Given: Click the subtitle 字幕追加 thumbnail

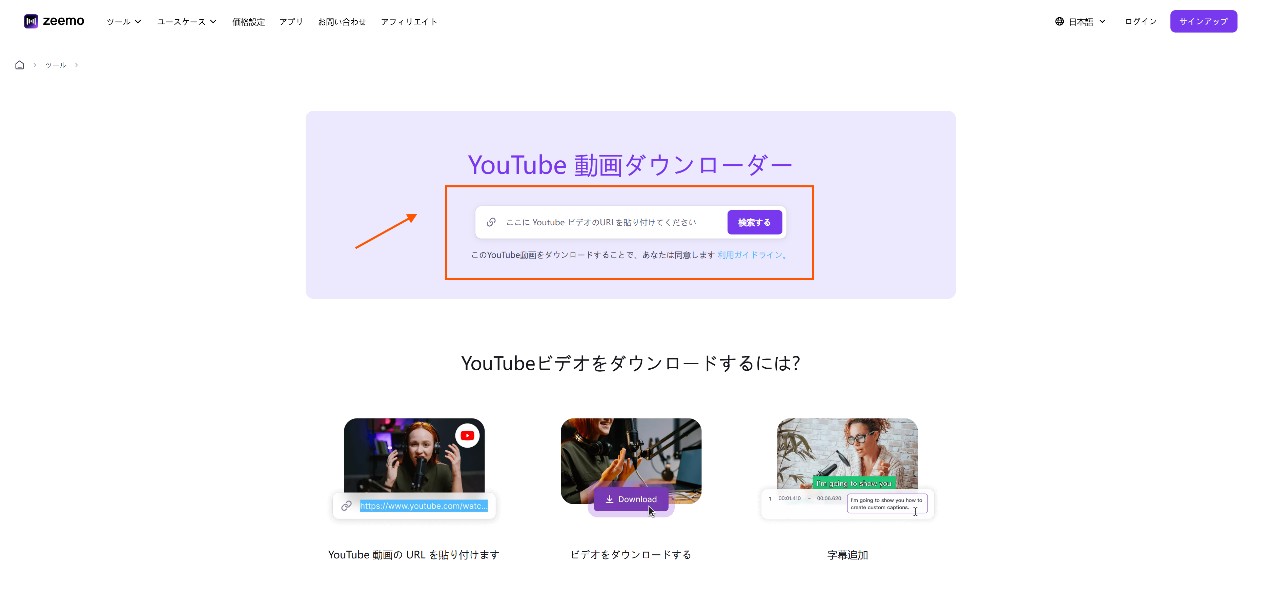Looking at the screenshot, I should 847,468.
